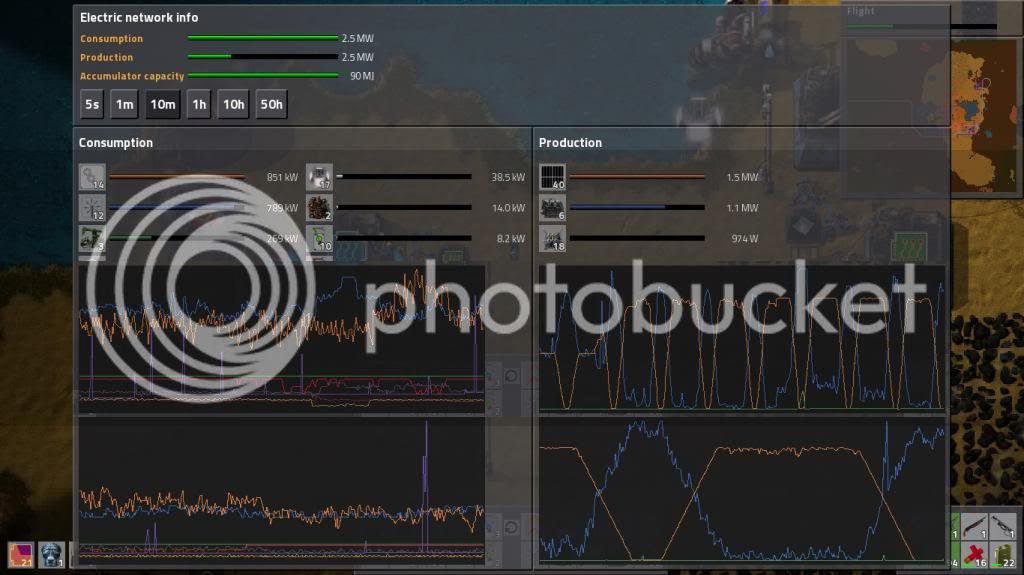Select the 5s time range button

coord(92,105)
